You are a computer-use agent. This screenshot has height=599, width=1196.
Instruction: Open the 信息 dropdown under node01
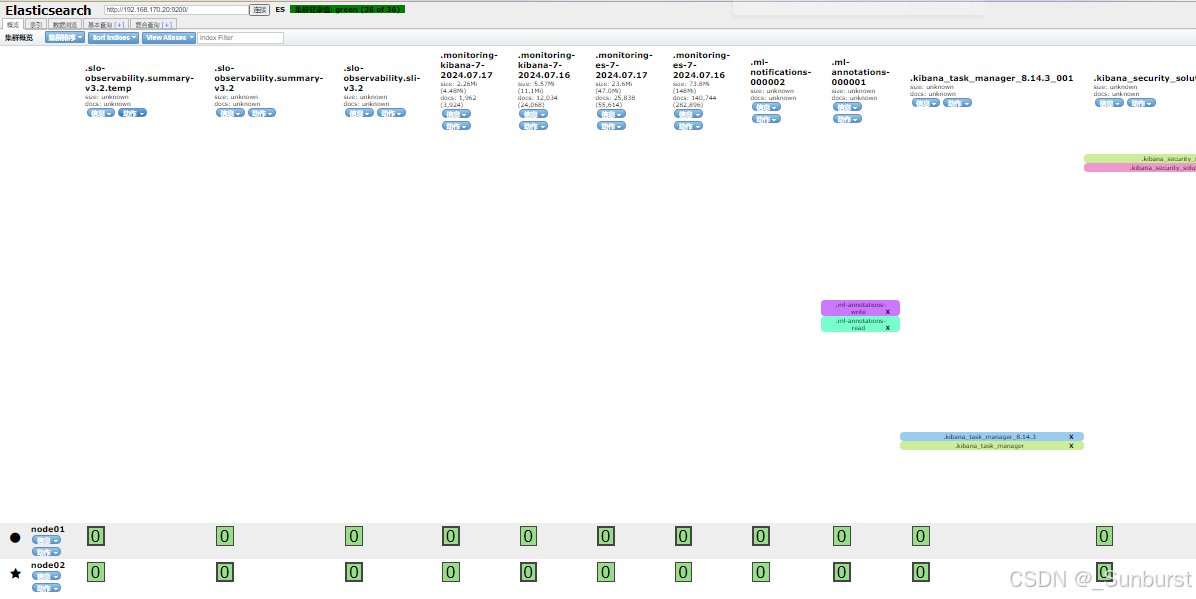46,540
